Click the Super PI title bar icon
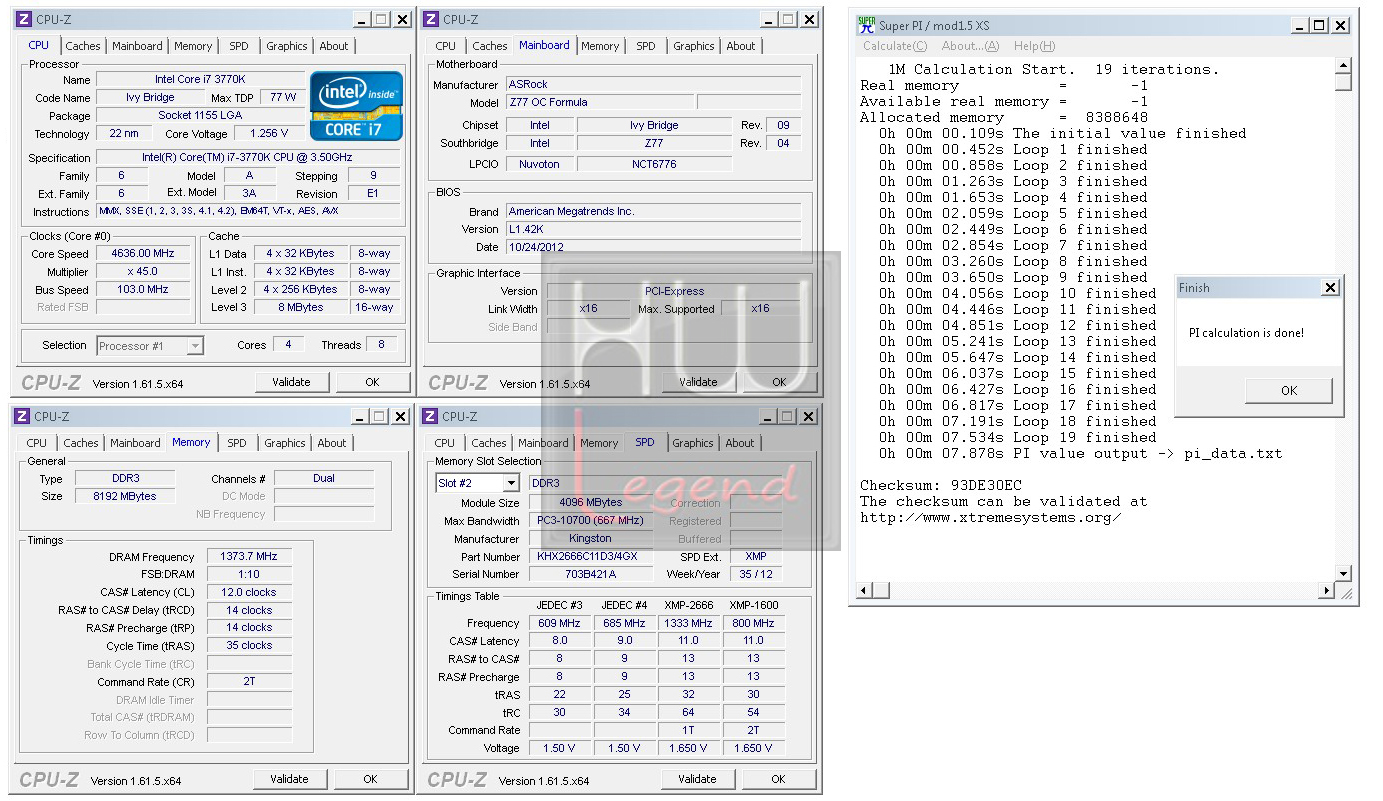Image resolution: width=1383 pixels, height=801 pixels. pos(866,26)
